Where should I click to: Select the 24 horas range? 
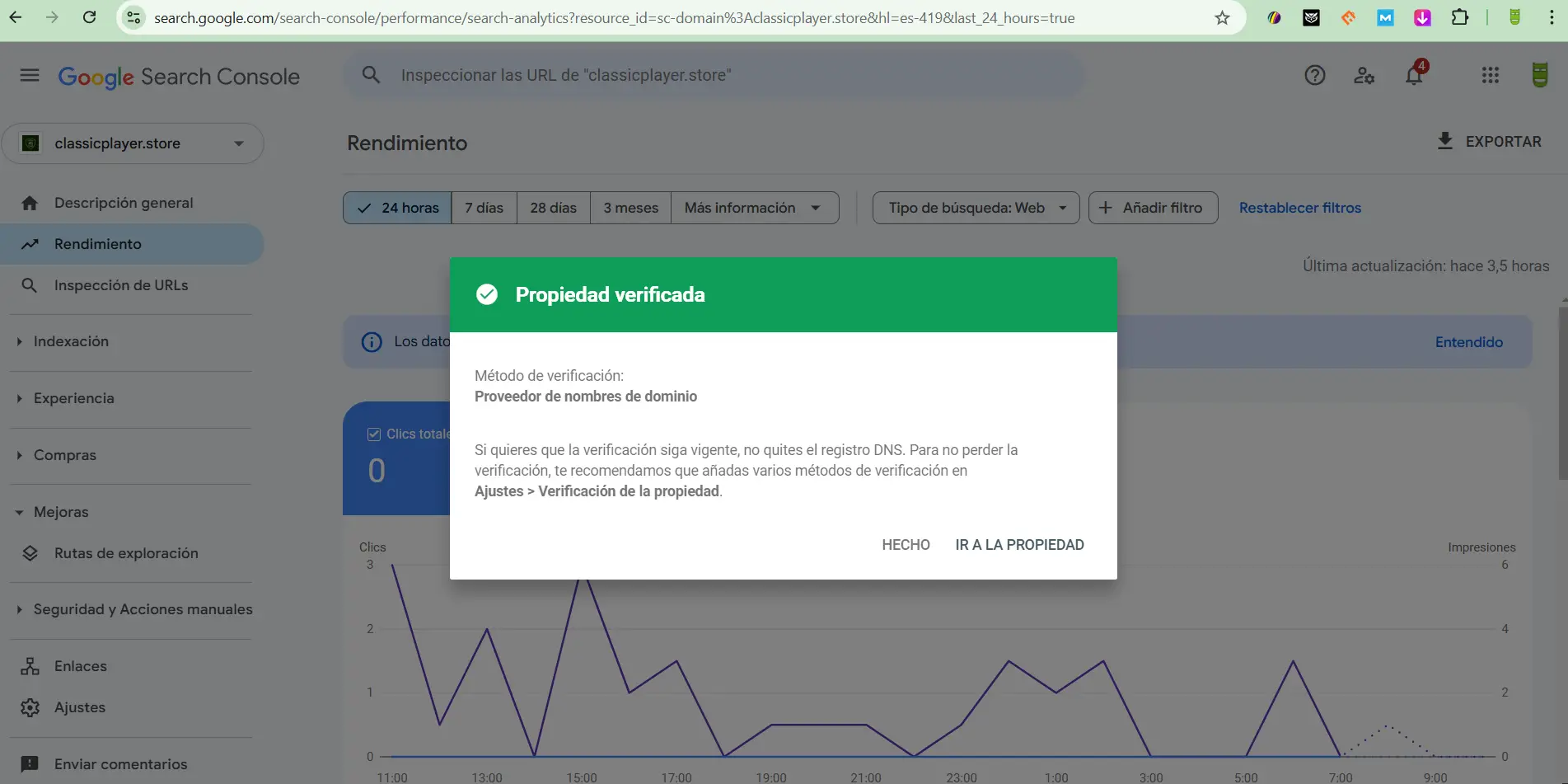coord(397,208)
